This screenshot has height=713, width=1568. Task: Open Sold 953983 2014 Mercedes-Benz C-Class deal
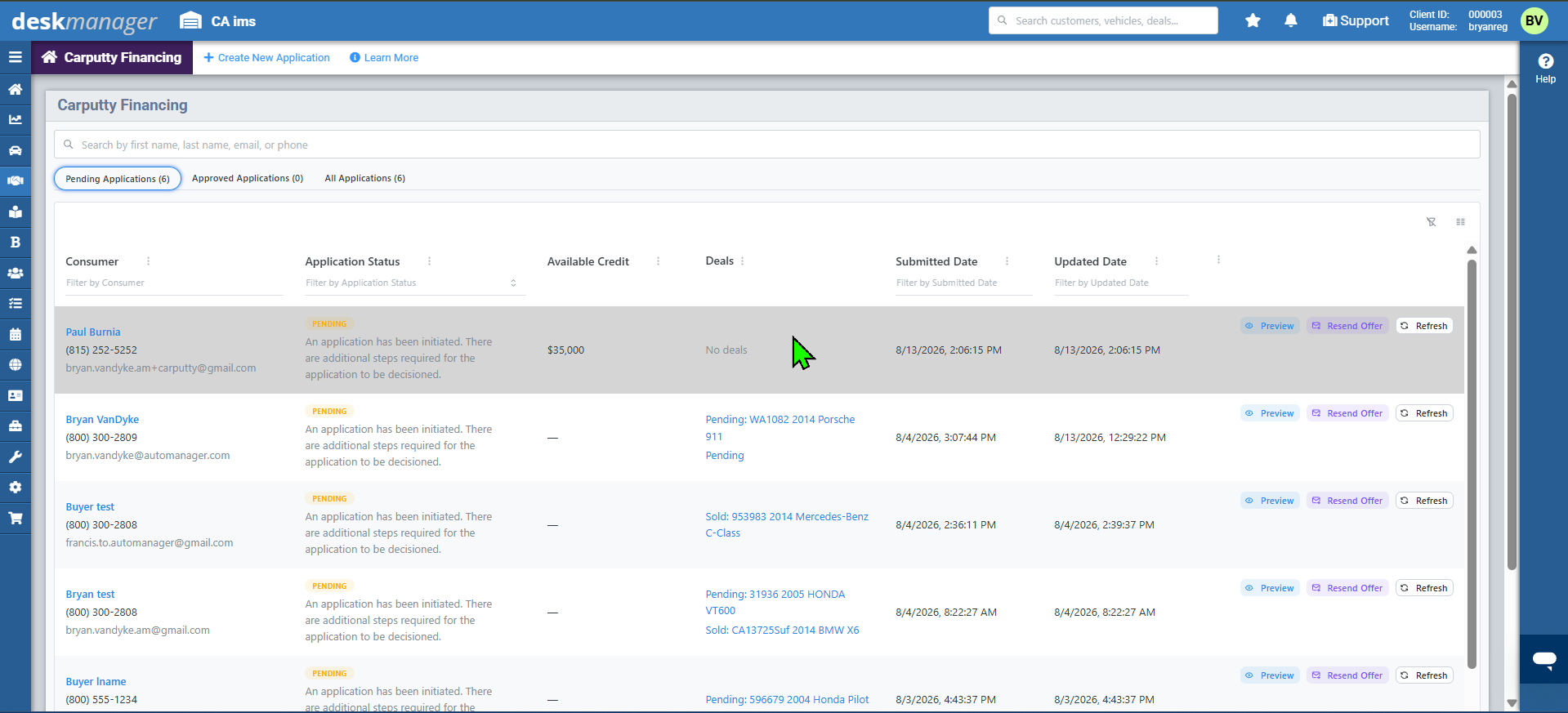787,524
